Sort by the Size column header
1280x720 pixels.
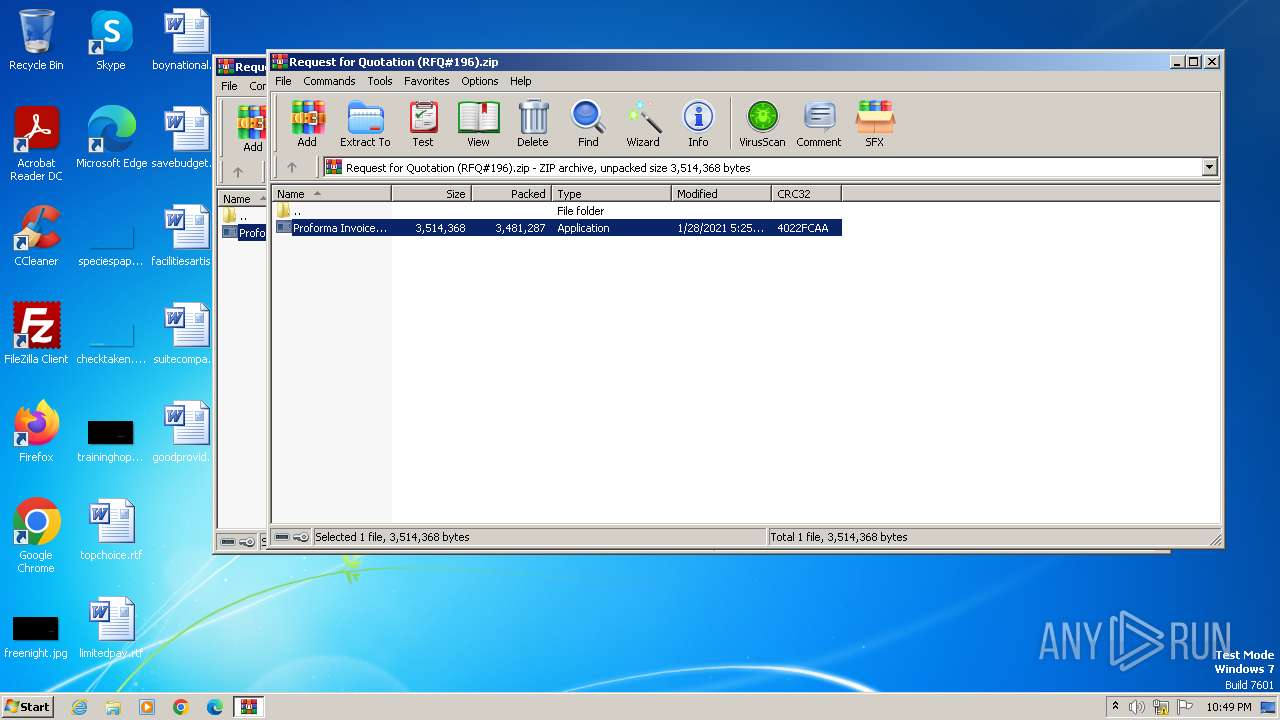(x=431, y=194)
